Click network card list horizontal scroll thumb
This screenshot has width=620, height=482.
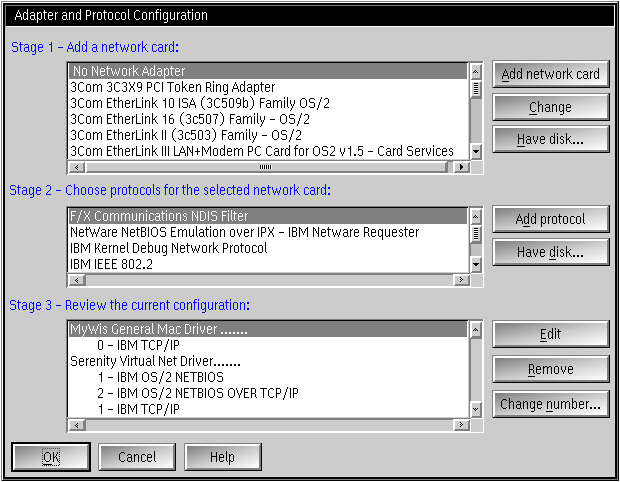pos(266,167)
